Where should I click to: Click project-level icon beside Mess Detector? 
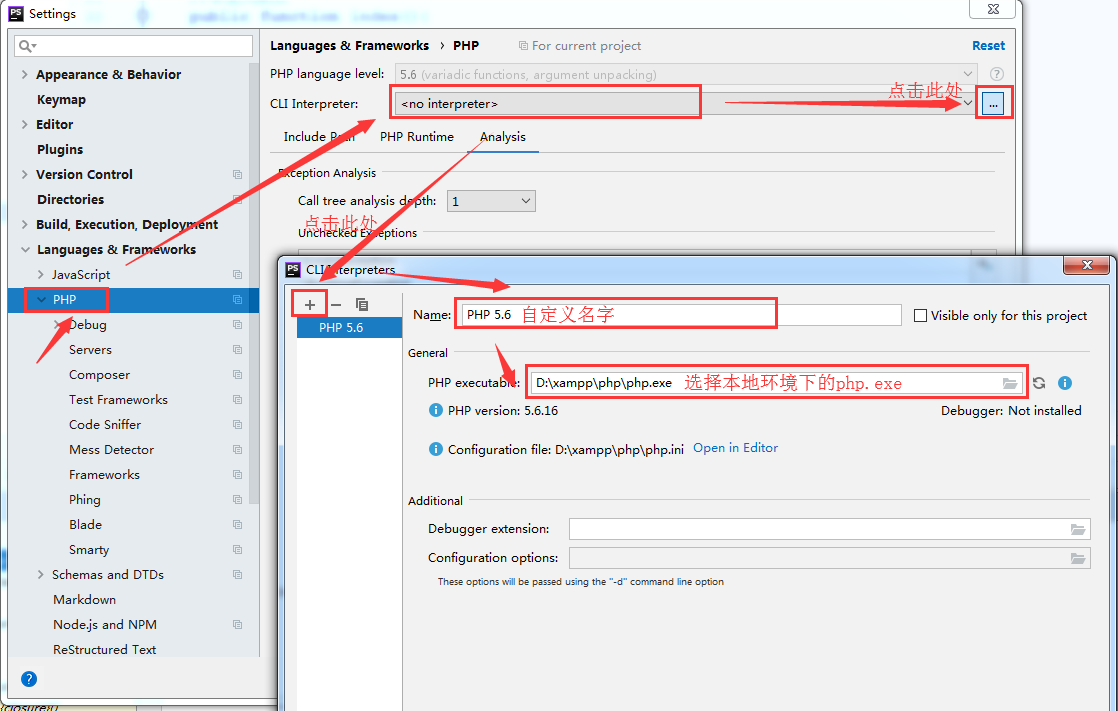tap(237, 449)
